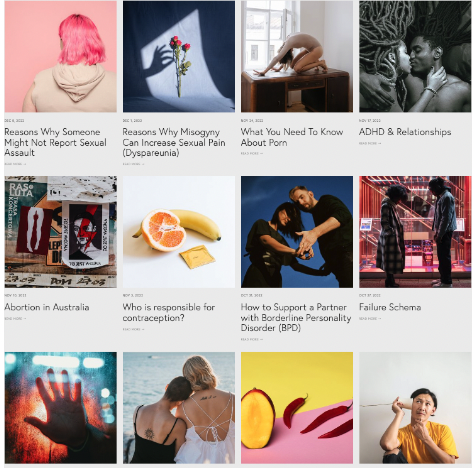Open the hand on wet glass thumbnail
The width and height of the screenshot is (474, 468).
pyautogui.click(x=61, y=408)
